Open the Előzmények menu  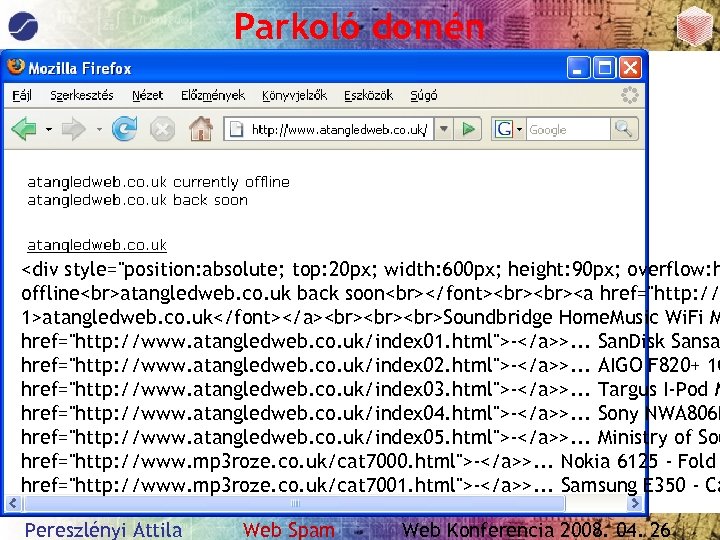point(213,96)
